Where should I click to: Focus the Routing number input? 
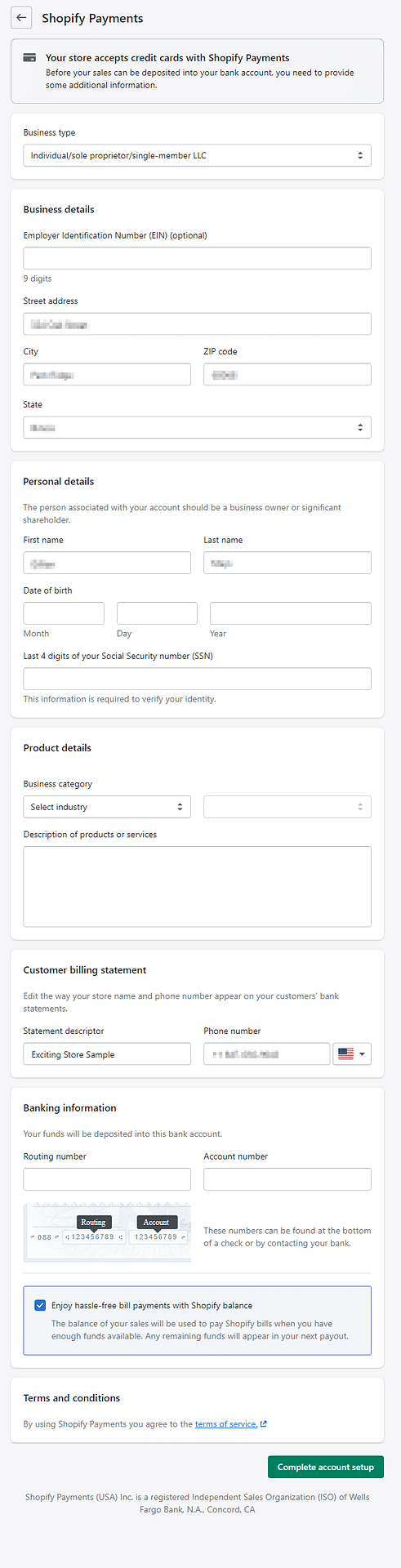tap(107, 1179)
